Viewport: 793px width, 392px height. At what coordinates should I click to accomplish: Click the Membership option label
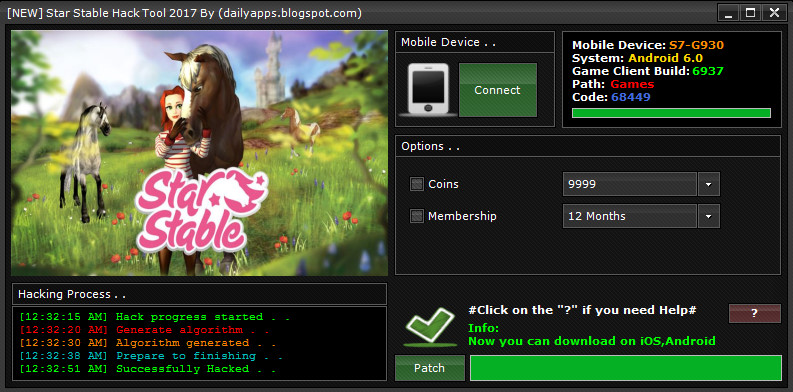click(x=462, y=216)
